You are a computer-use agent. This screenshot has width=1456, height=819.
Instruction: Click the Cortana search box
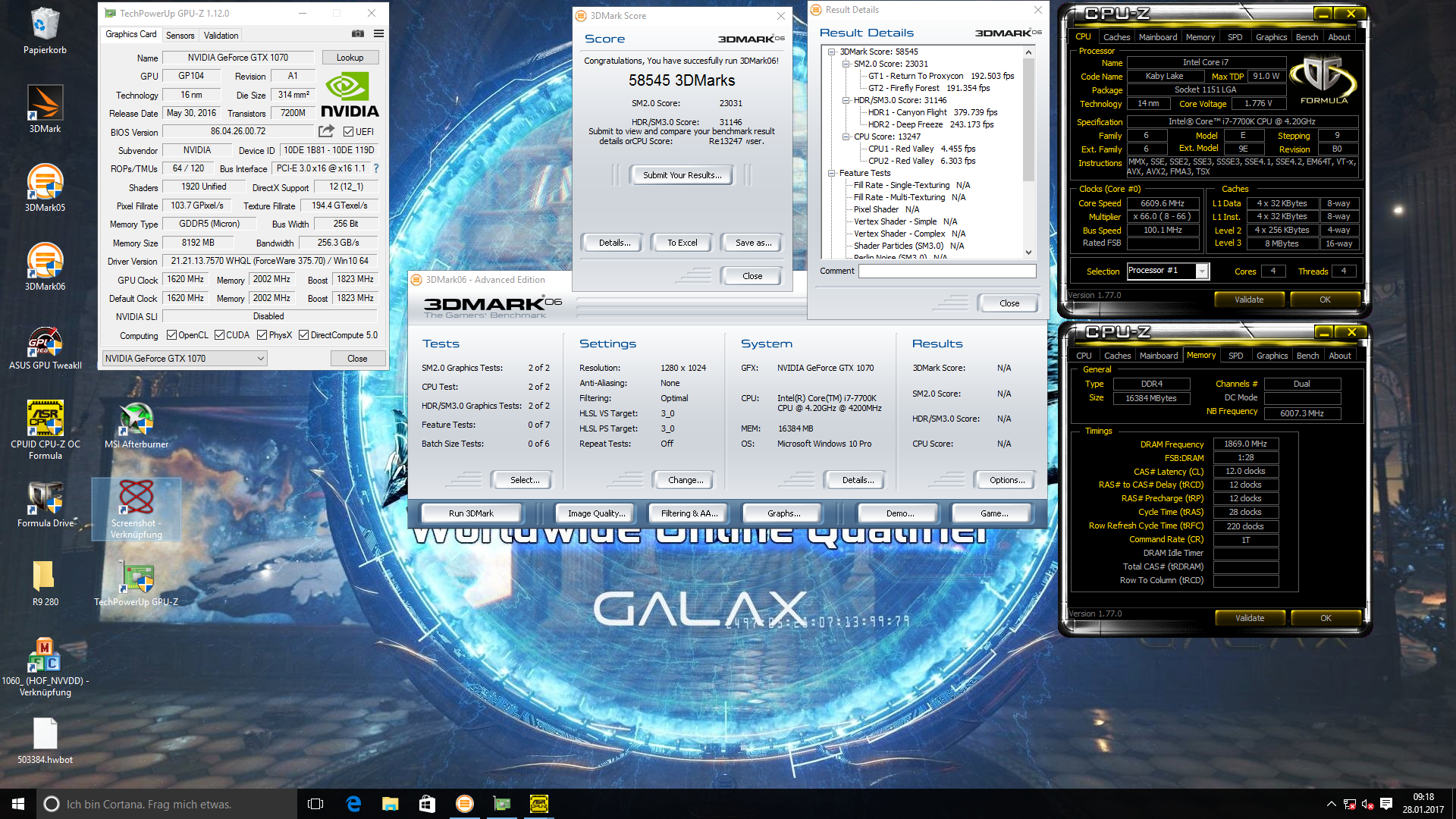[167, 804]
